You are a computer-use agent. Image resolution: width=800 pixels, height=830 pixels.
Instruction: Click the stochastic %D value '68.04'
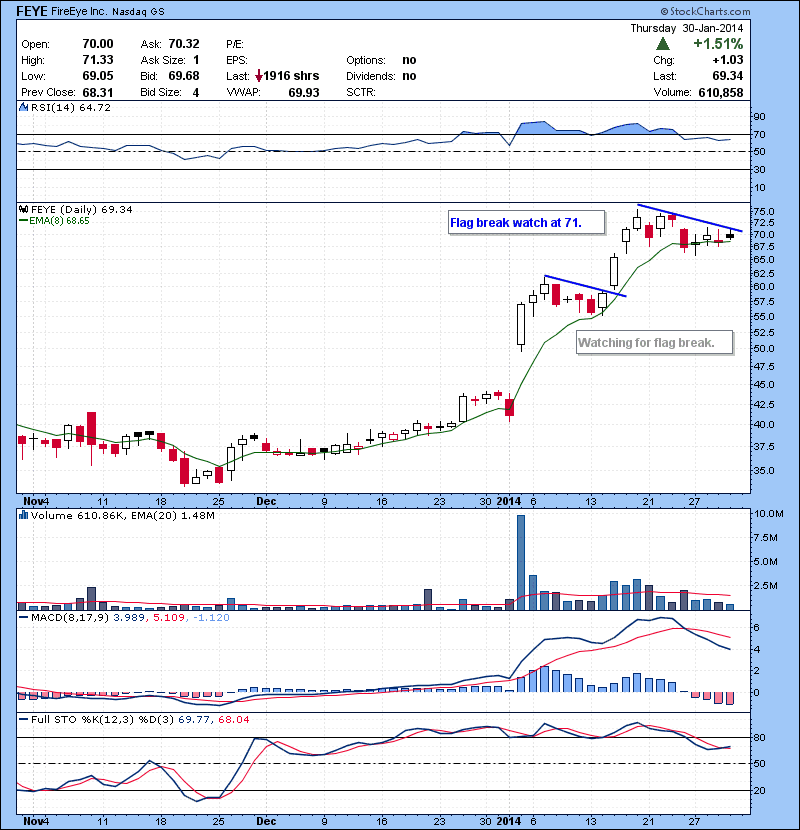pyautogui.click(x=233, y=719)
